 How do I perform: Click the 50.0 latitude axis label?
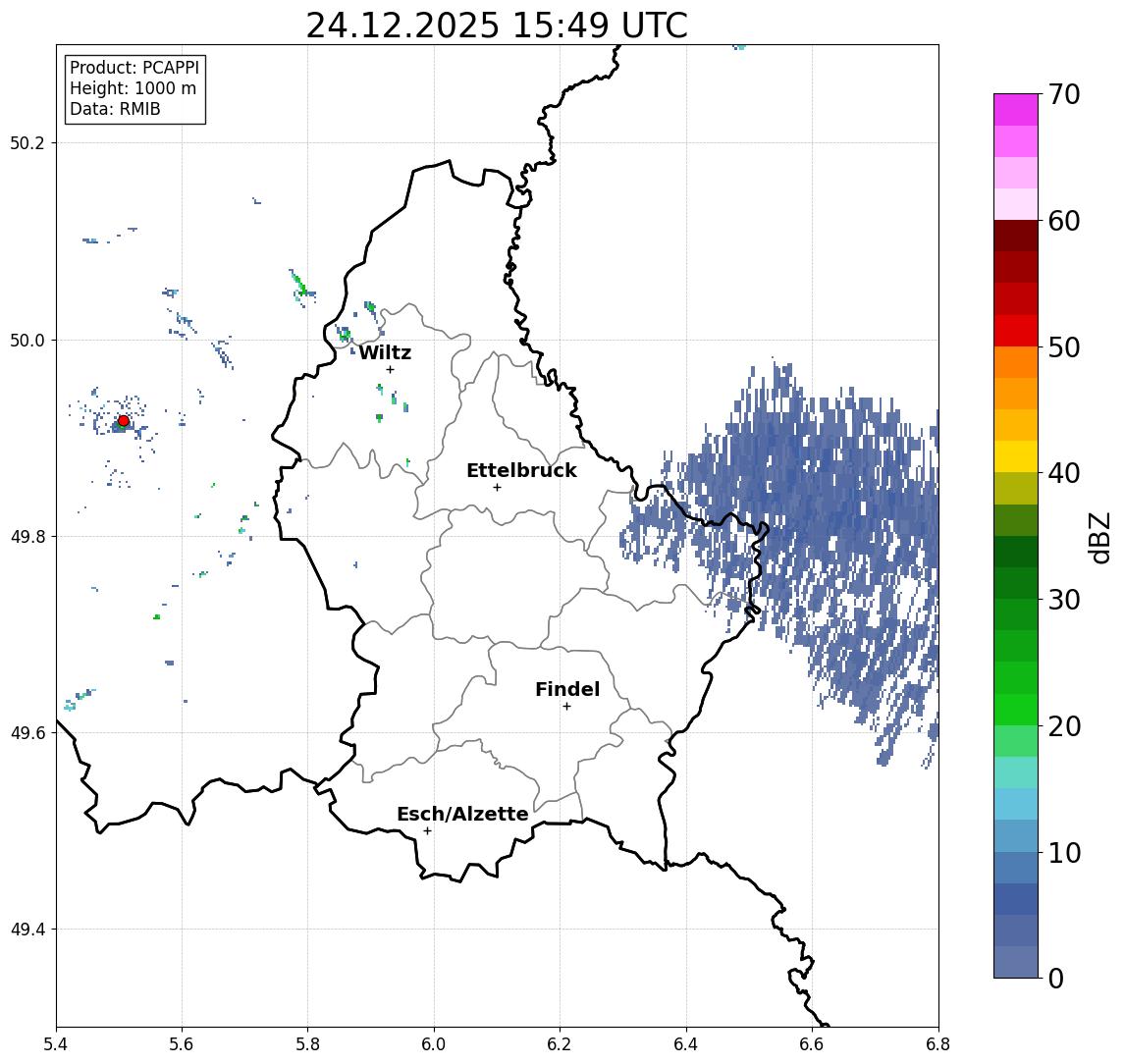click(x=27, y=340)
